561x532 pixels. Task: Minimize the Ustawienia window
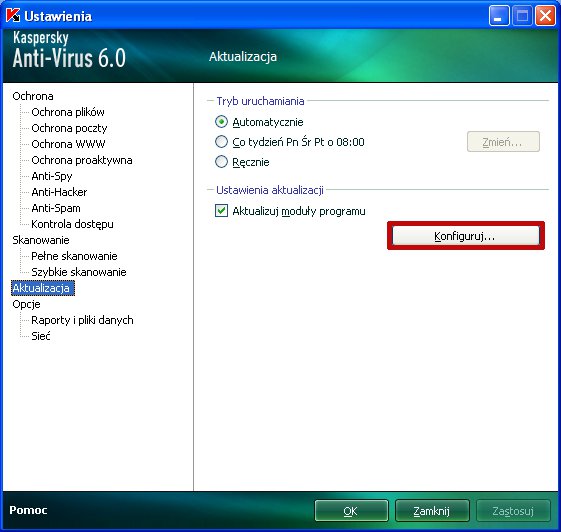pos(499,16)
